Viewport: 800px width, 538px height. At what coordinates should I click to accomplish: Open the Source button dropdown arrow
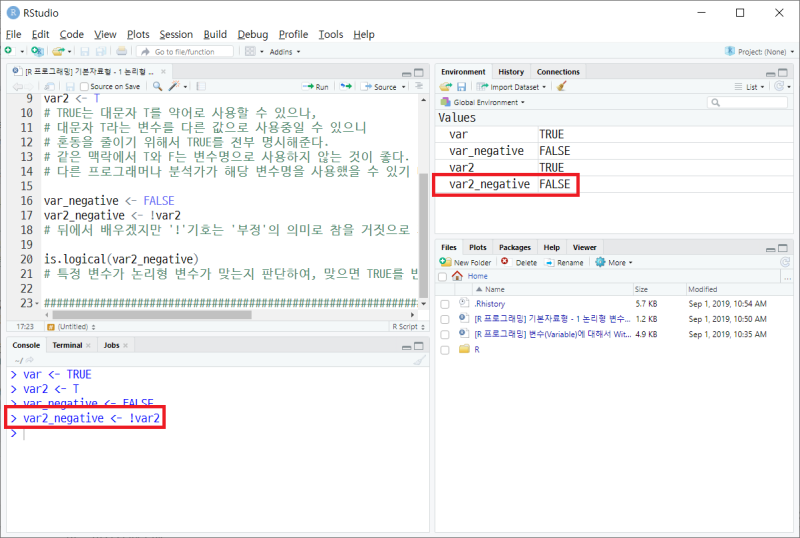pos(404,87)
